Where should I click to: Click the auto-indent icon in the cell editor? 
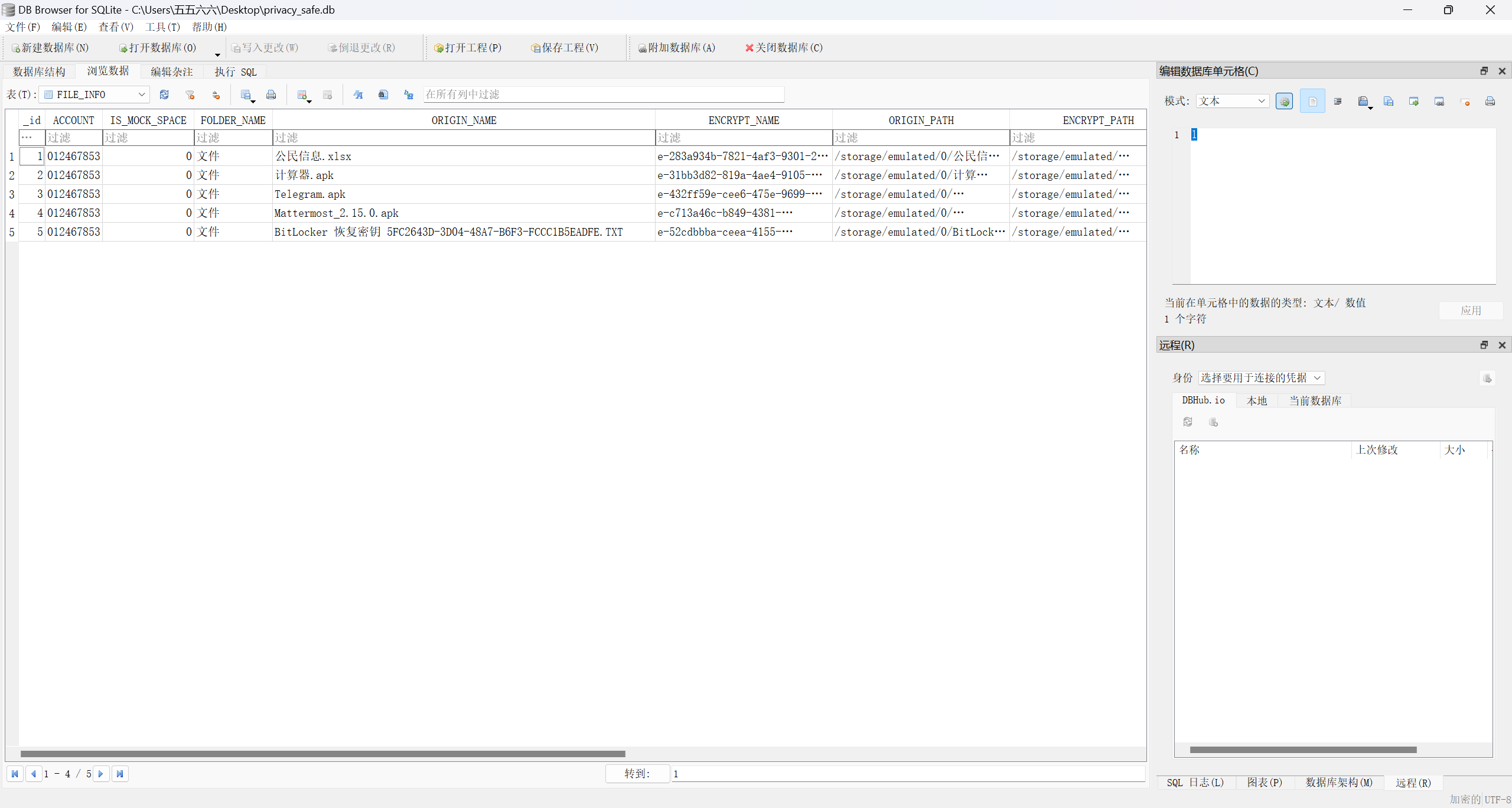[1338, 102]
